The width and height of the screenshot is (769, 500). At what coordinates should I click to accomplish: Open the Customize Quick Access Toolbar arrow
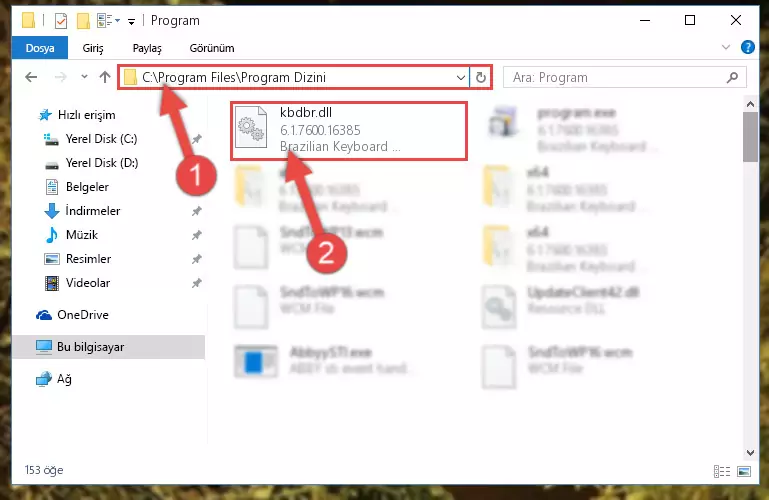[131, 21]
